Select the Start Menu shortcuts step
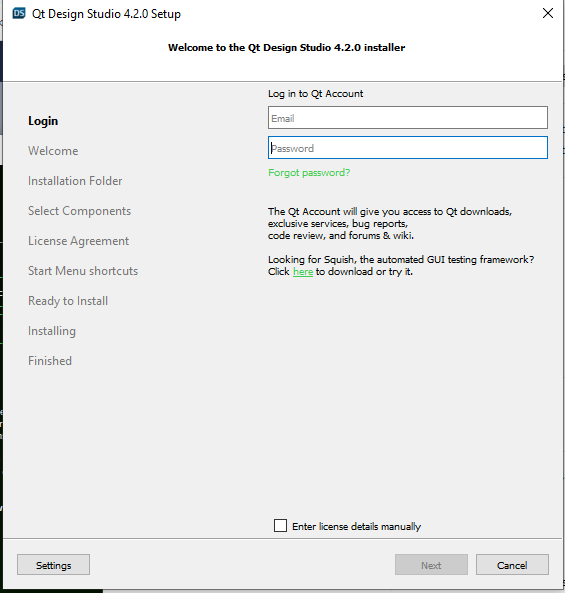565x593 pixels. [x=83, y=271]
